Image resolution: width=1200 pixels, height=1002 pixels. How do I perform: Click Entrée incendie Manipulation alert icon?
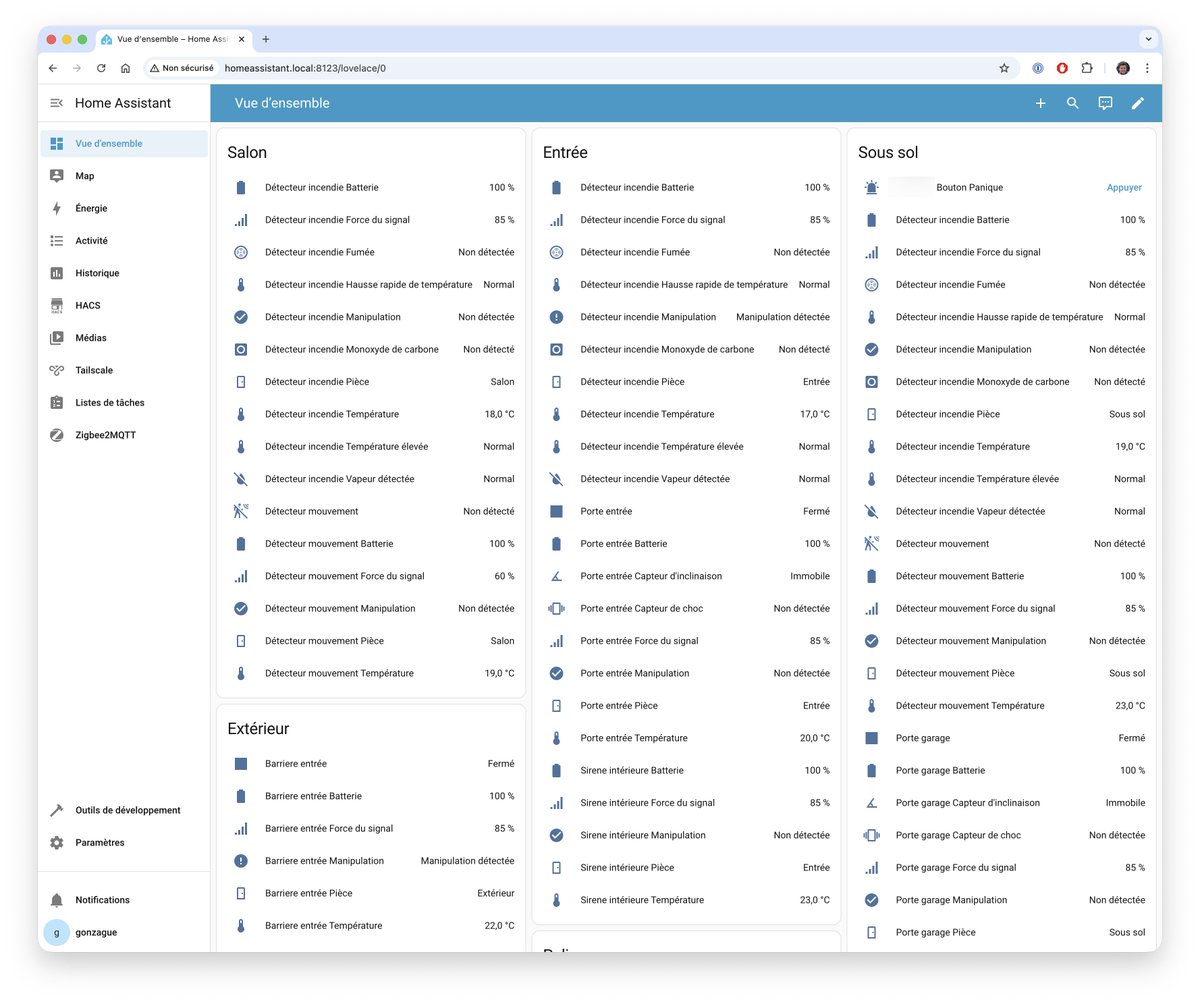tap(557, 317)
